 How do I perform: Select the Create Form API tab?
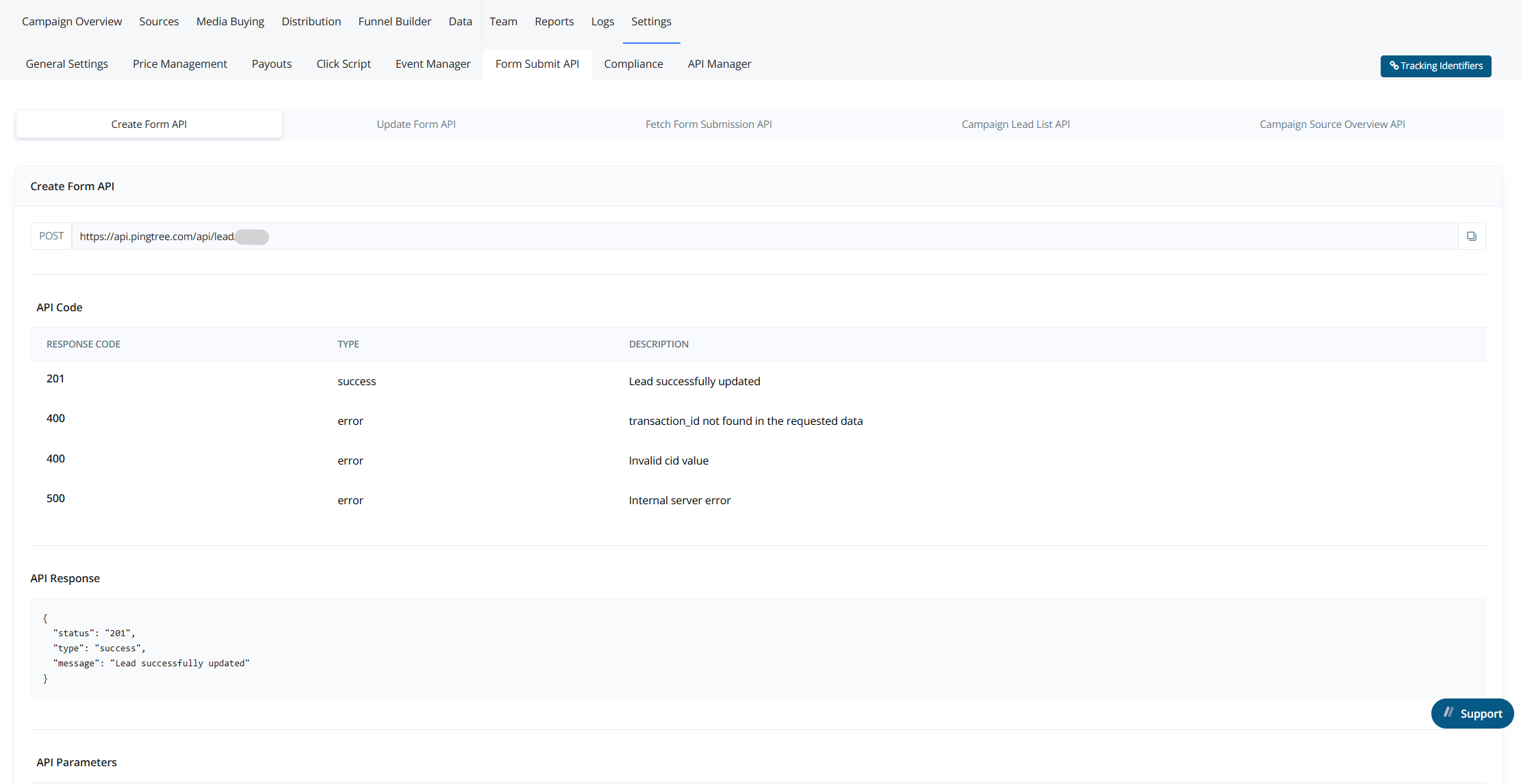coord(149,125)
